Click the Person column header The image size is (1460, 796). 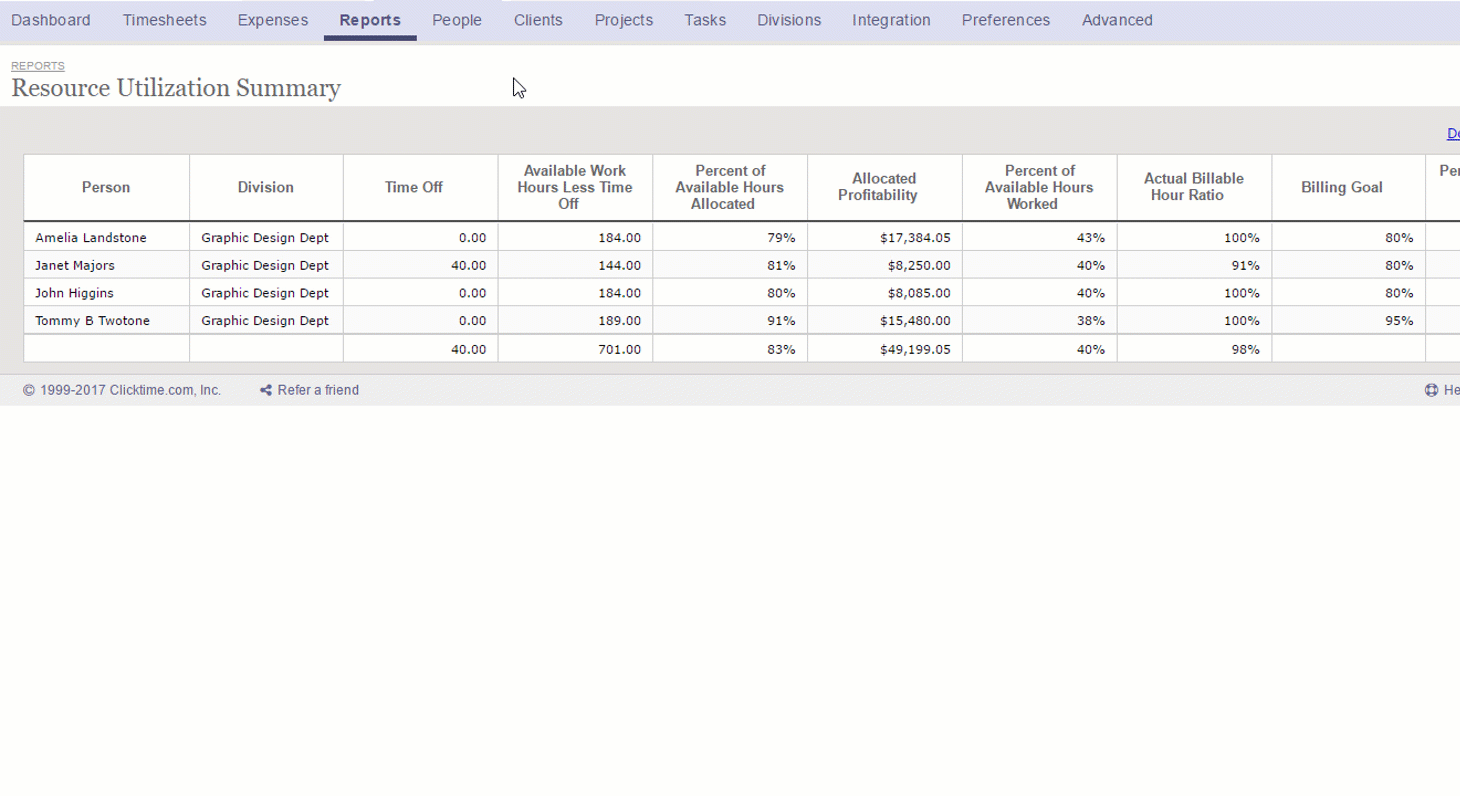(x=106, y=187)
